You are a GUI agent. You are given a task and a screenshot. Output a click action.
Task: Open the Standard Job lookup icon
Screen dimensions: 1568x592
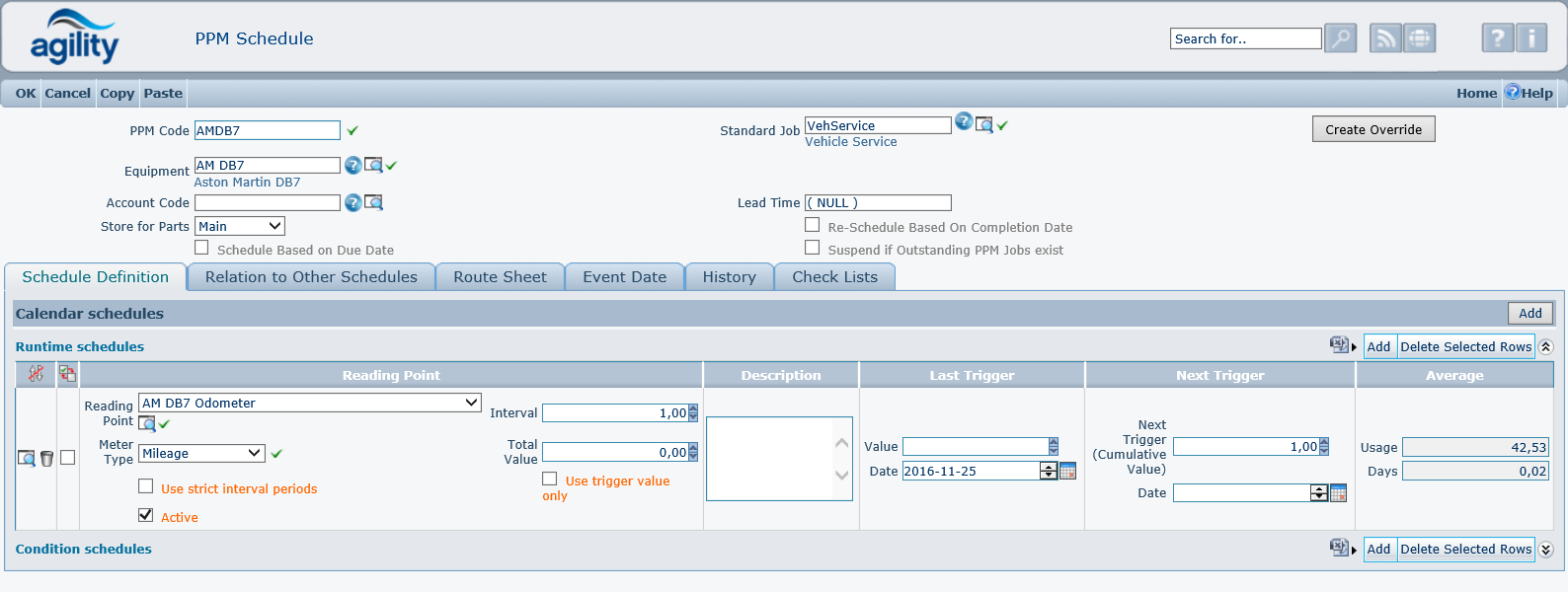coord(984,124)
